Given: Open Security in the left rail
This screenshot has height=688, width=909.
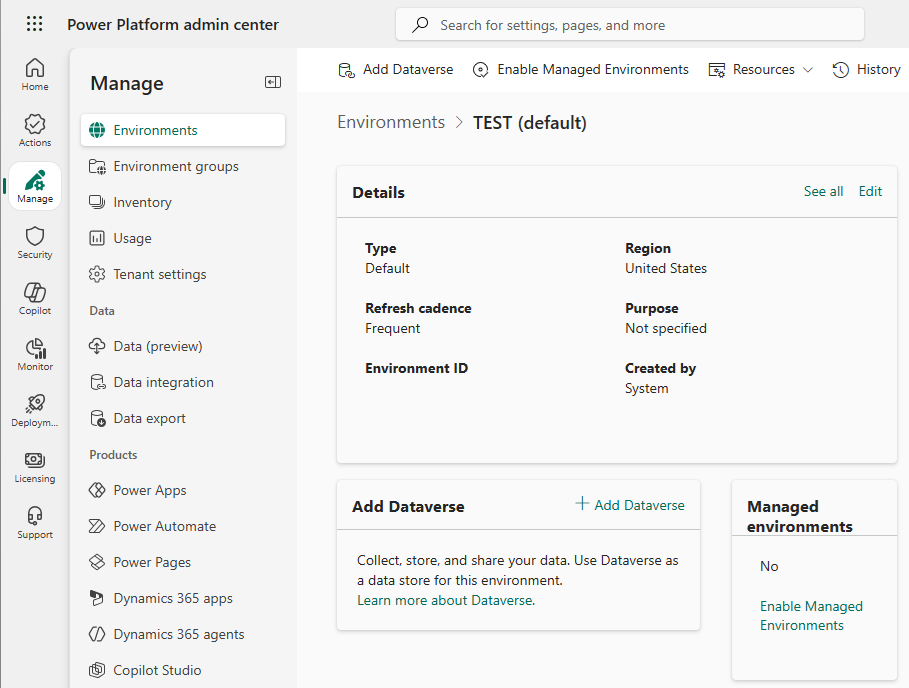Looking at the screenshot, I should pos(35,243).
